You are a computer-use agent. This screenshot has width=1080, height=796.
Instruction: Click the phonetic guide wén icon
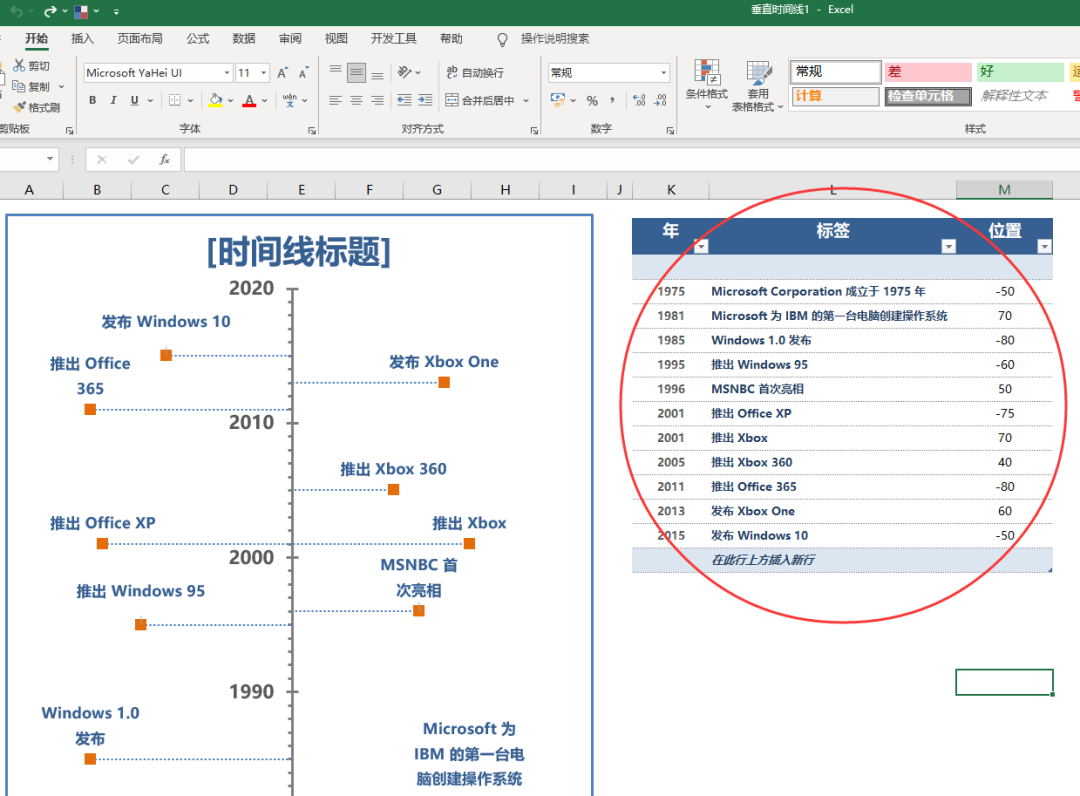coord(290,101)
